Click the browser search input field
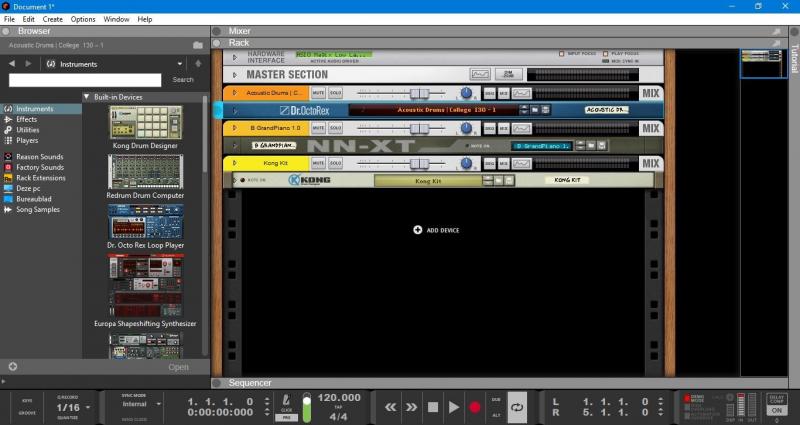 pyautogui.click(x=85, y=80)
